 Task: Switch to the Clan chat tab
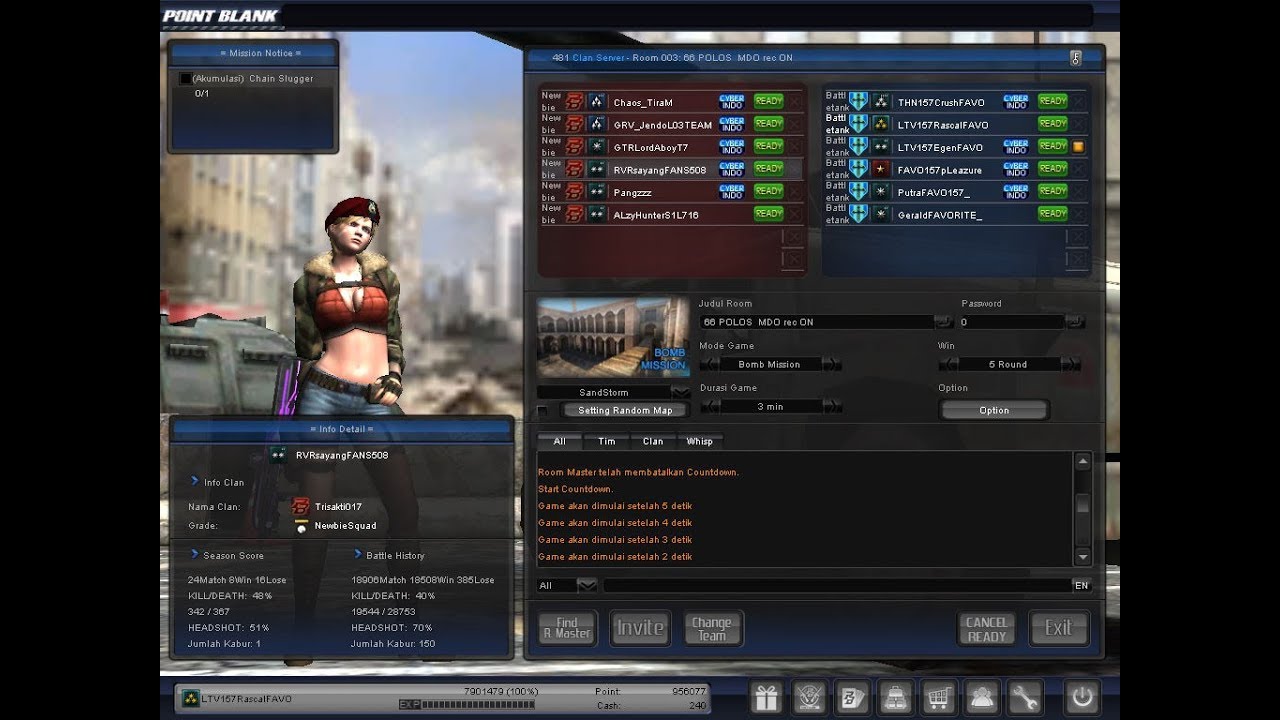[653, 441]
